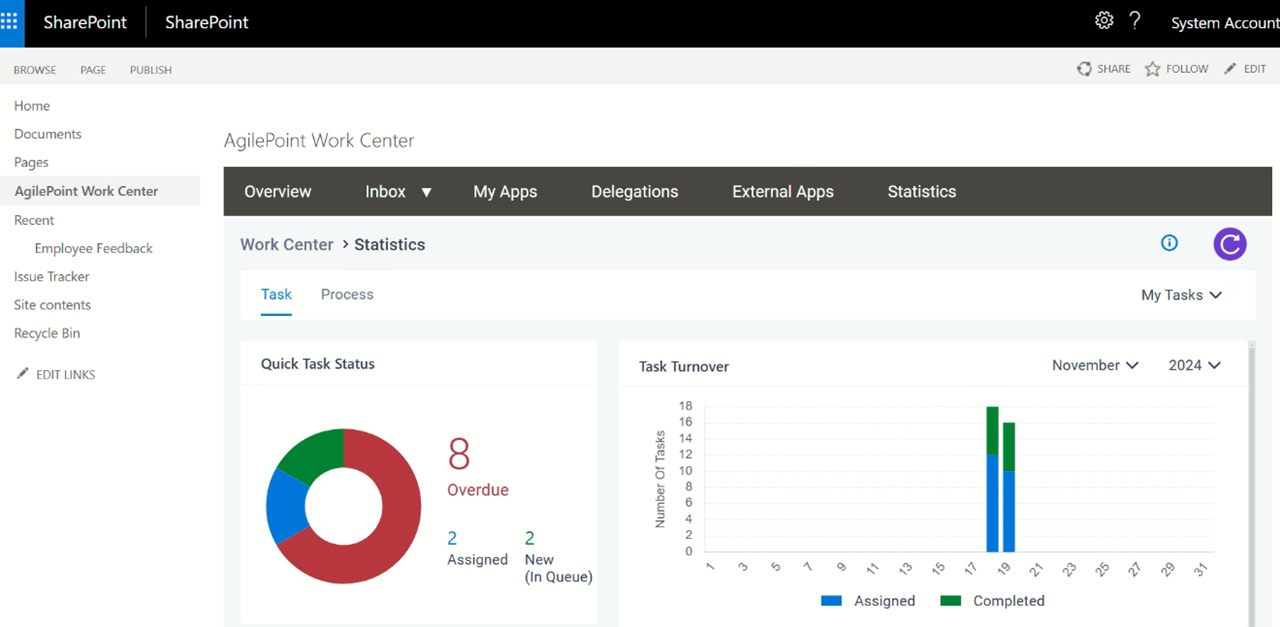Click the vertical scrollbar beside Task Turnover
Viewport: 1280px width, 627px height.
pos(1250,484)
